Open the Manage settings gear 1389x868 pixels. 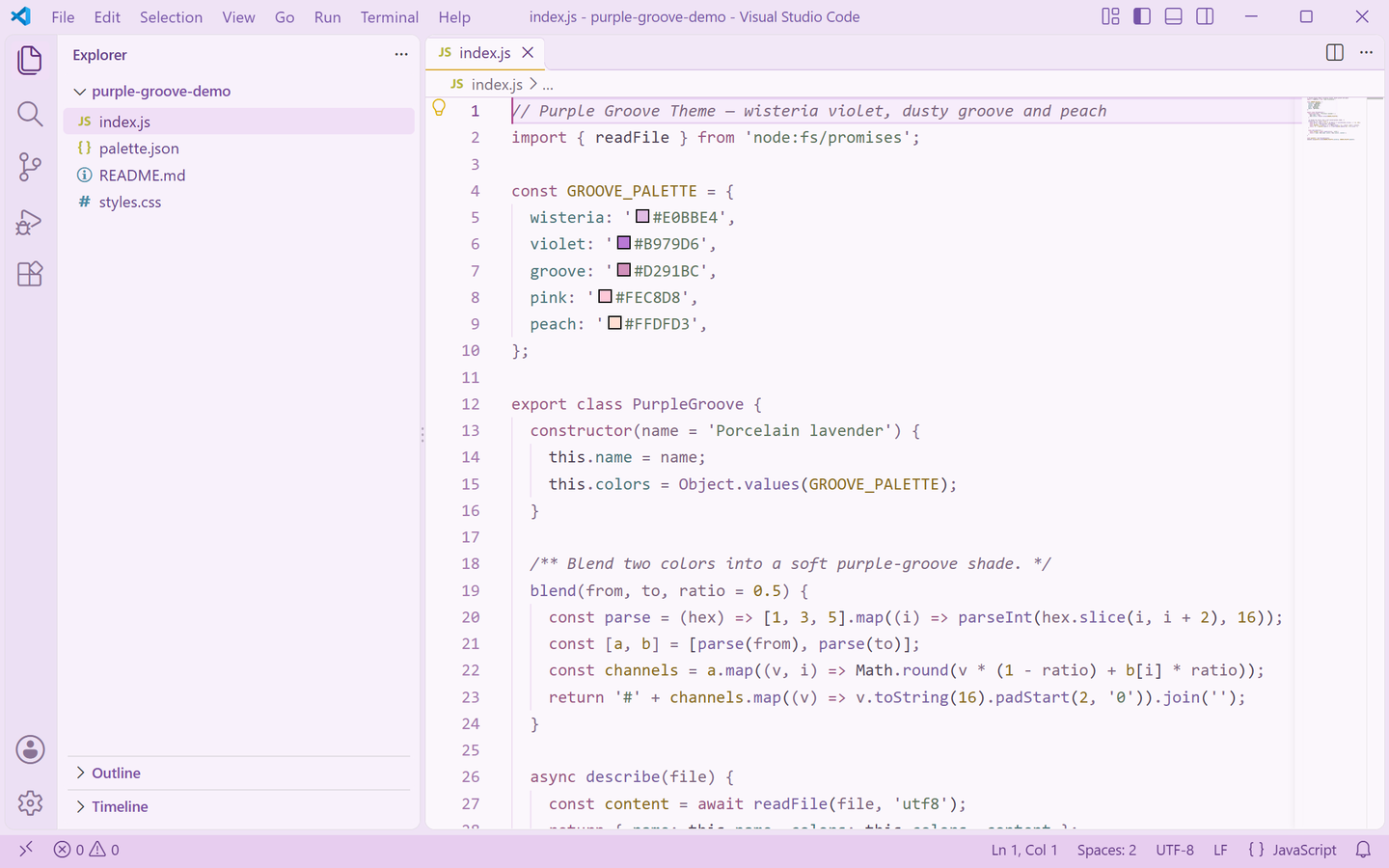[30, 802]
